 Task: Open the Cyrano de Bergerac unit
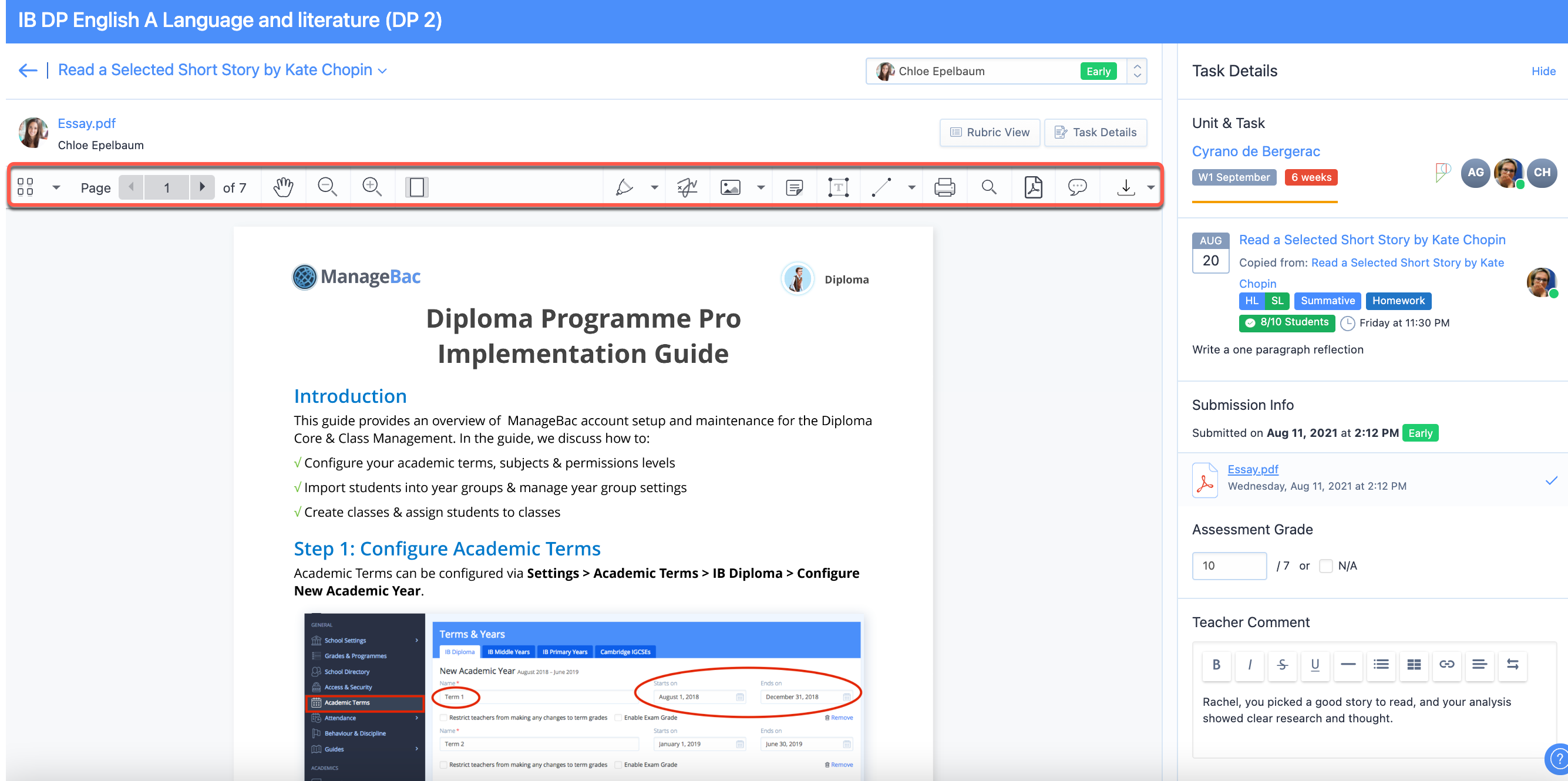[x=1256, y=151]
